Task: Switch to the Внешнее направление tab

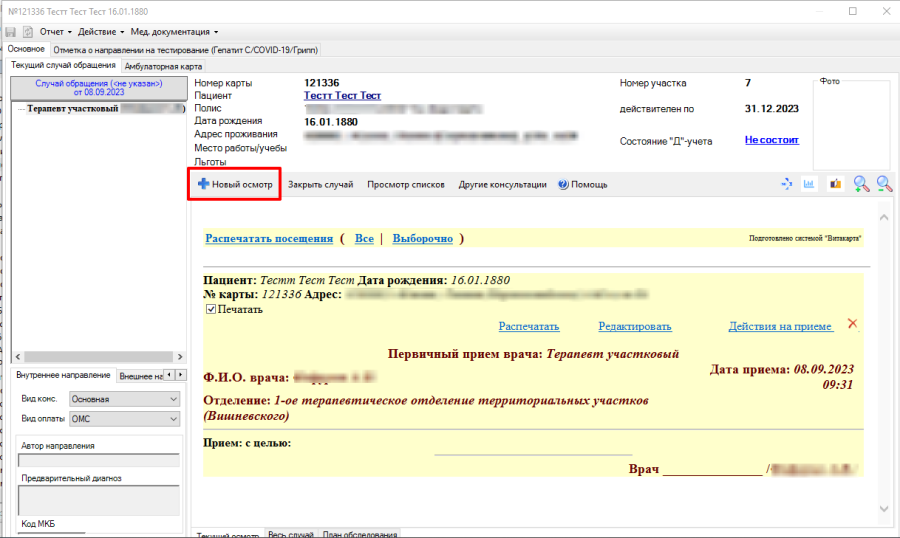Action: click(139, 375)
